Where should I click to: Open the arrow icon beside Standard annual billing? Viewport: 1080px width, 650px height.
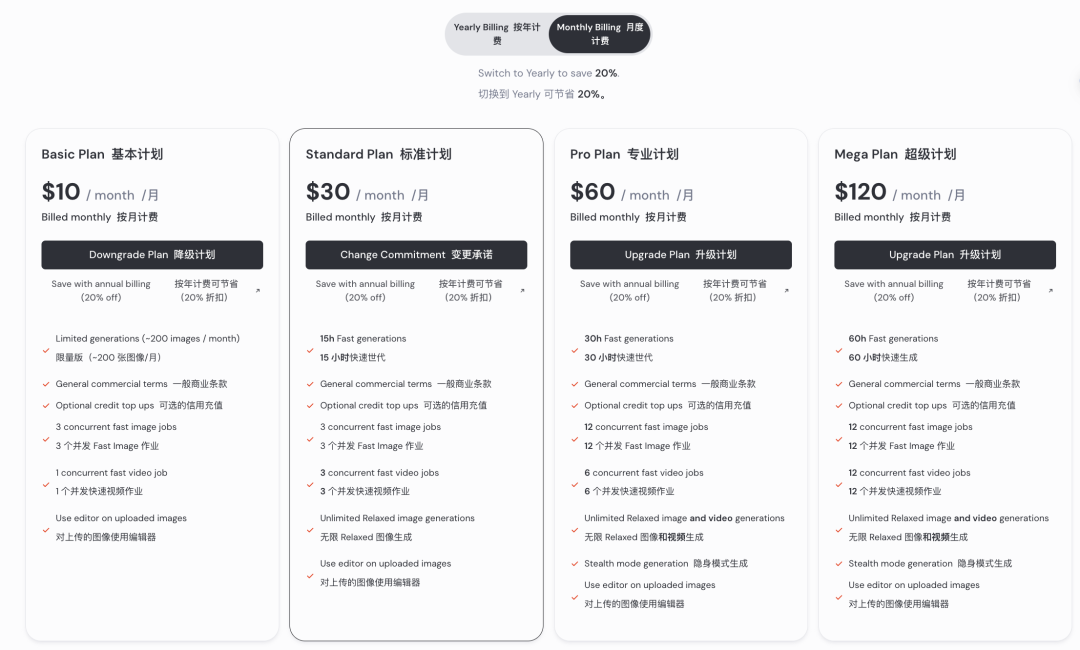522,291
